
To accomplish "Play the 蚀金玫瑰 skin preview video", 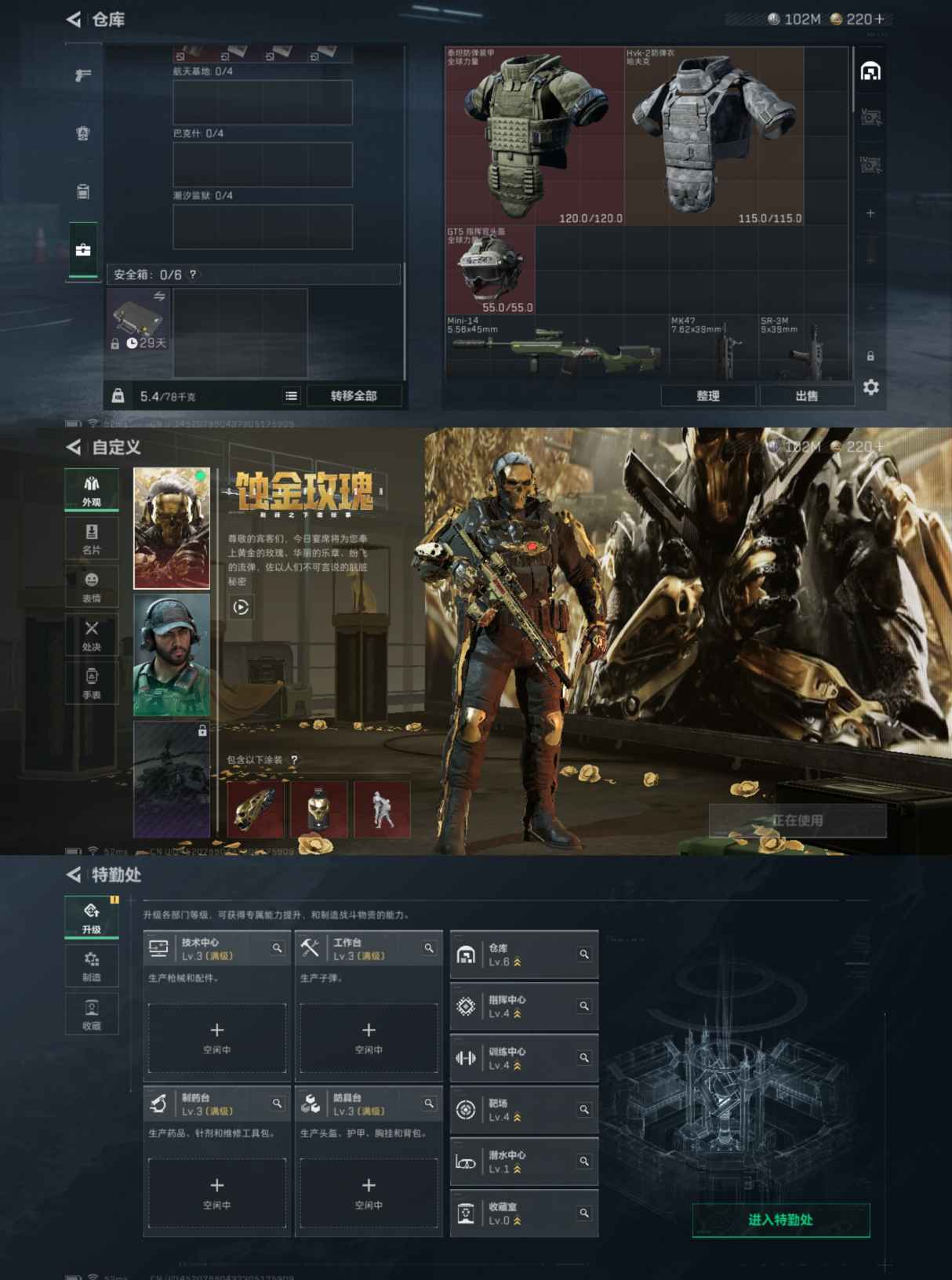I will tap(241, 607).
